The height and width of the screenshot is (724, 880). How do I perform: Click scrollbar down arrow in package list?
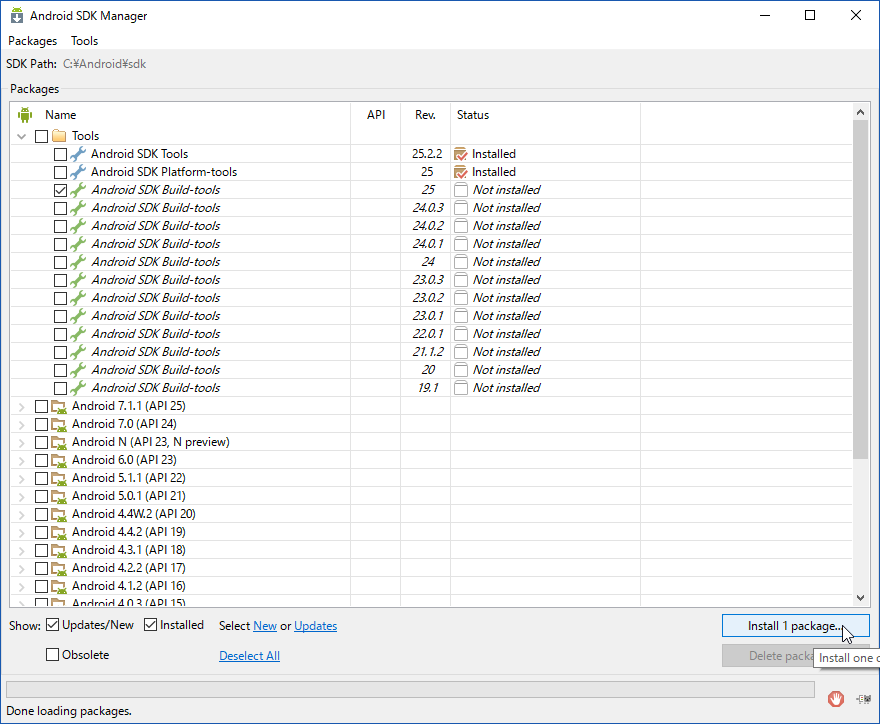[x=860, y=598]
